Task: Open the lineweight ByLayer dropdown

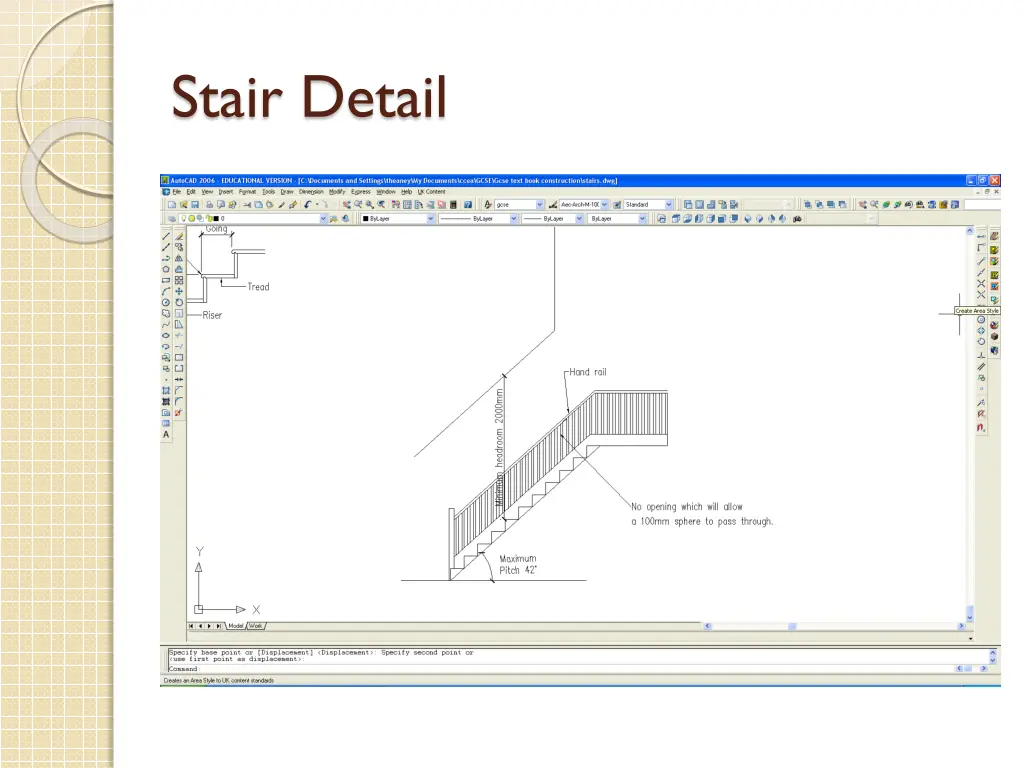Action: tap(579, 219)
